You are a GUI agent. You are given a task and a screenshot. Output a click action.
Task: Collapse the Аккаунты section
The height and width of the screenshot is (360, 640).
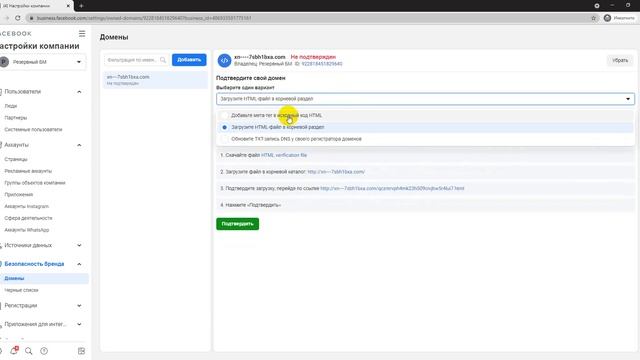[x=79, y=145]
